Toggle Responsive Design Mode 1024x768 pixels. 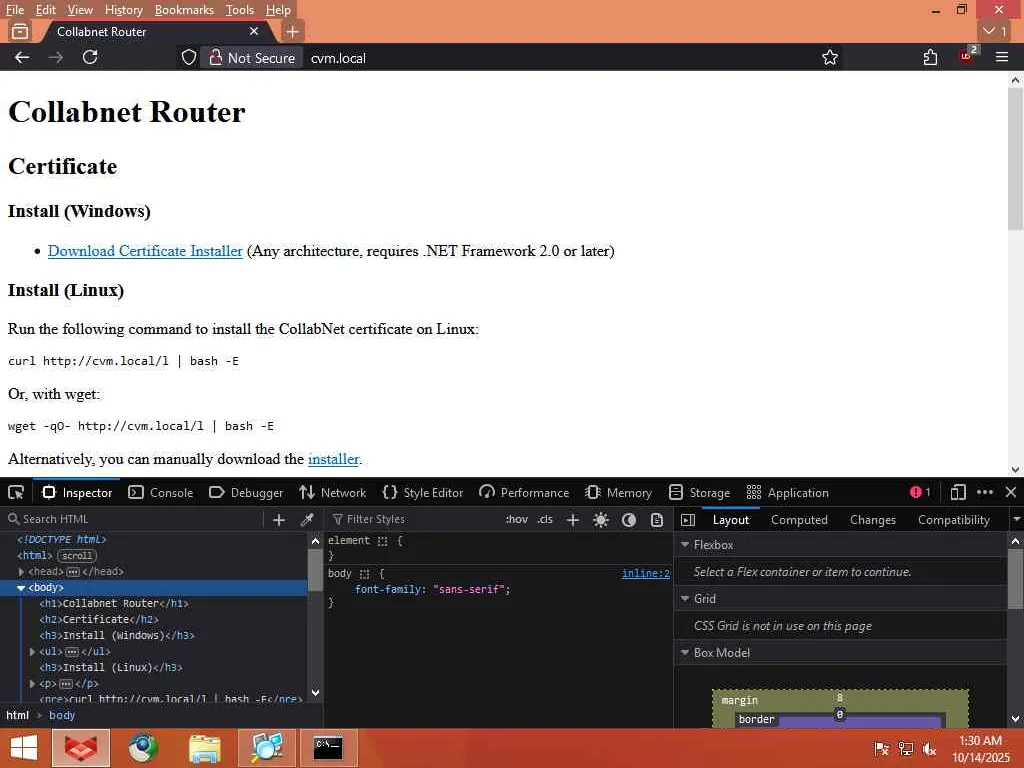(958, 492)
